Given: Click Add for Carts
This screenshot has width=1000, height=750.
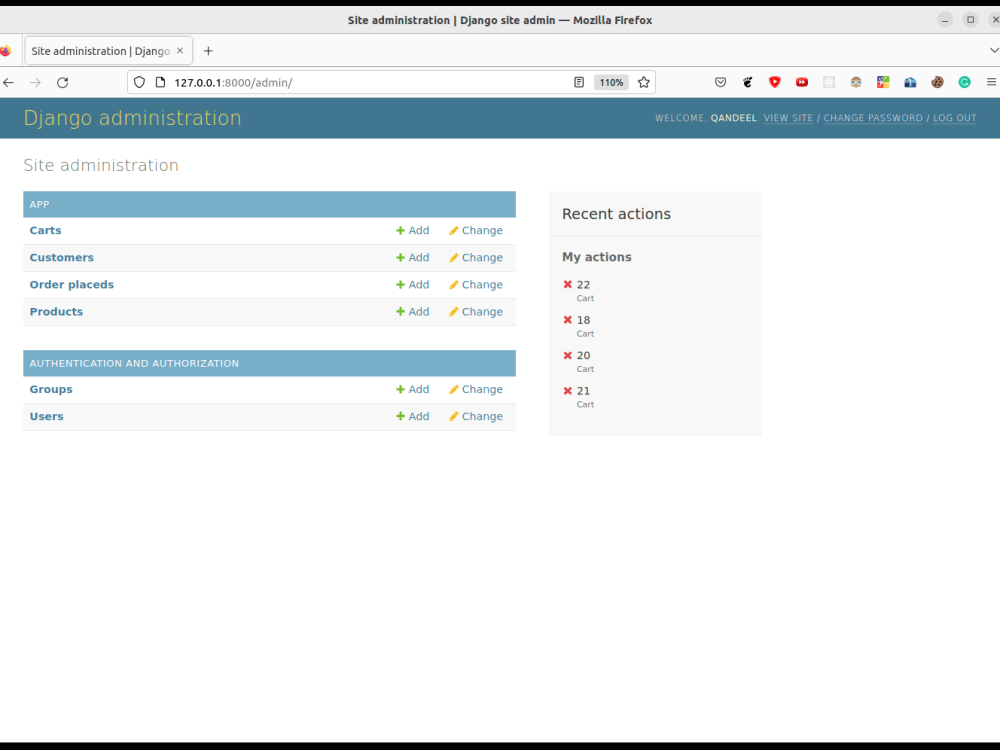Looking at the screenshot, I should pos(413,230).
